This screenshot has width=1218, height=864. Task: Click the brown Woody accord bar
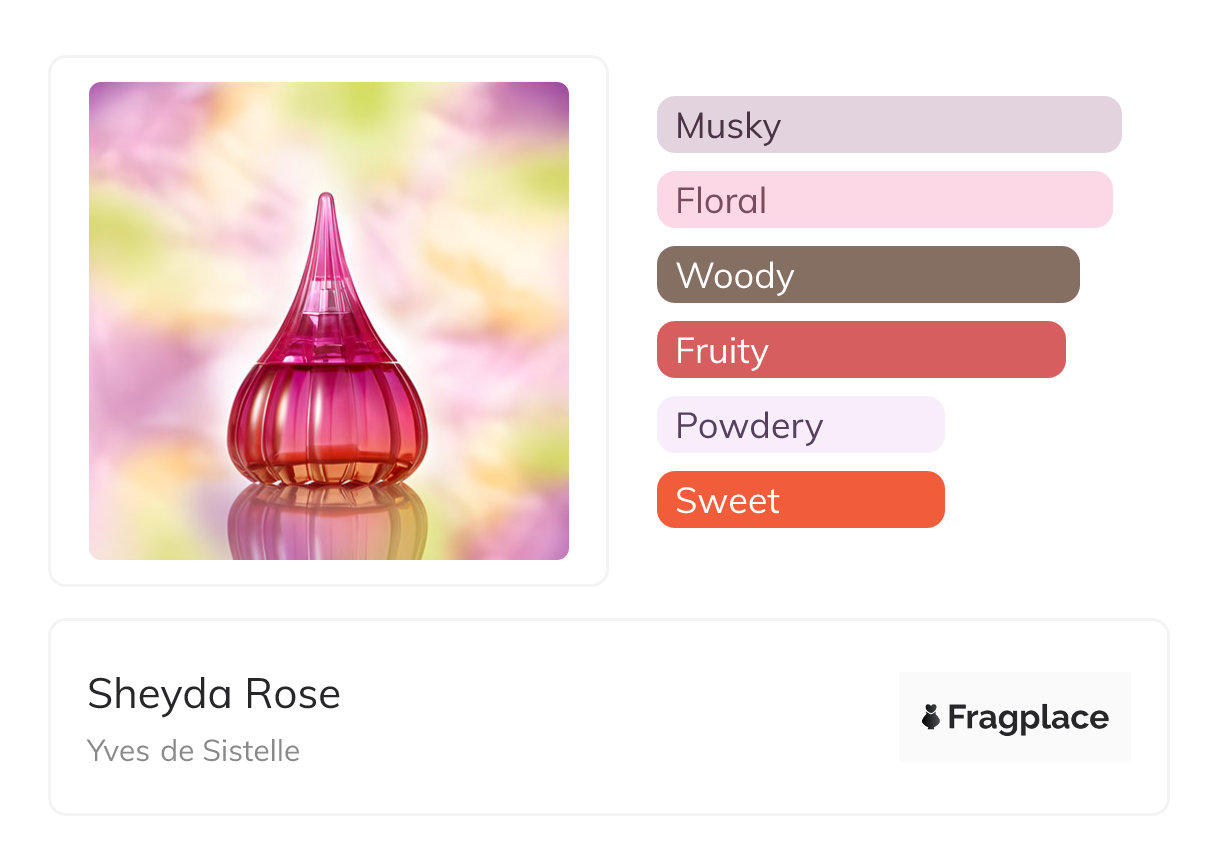pos(868,275)
